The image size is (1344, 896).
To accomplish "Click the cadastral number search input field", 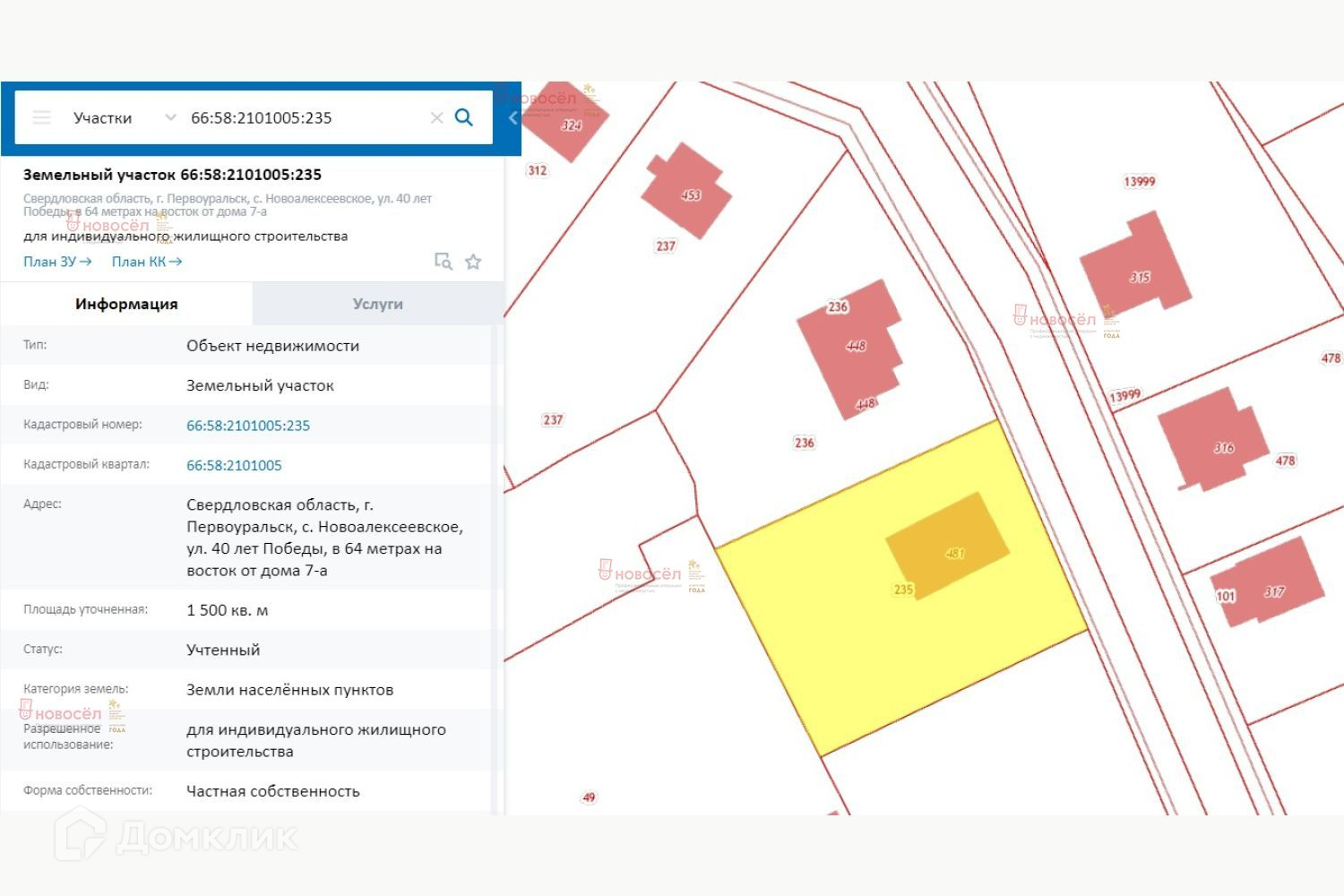I will (305, 117).
